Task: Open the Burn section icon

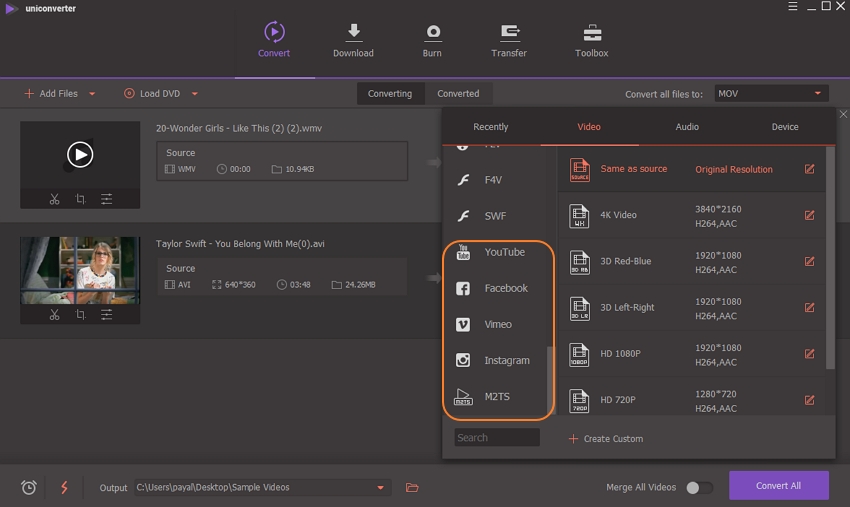Action: click(x=432, y=32)
